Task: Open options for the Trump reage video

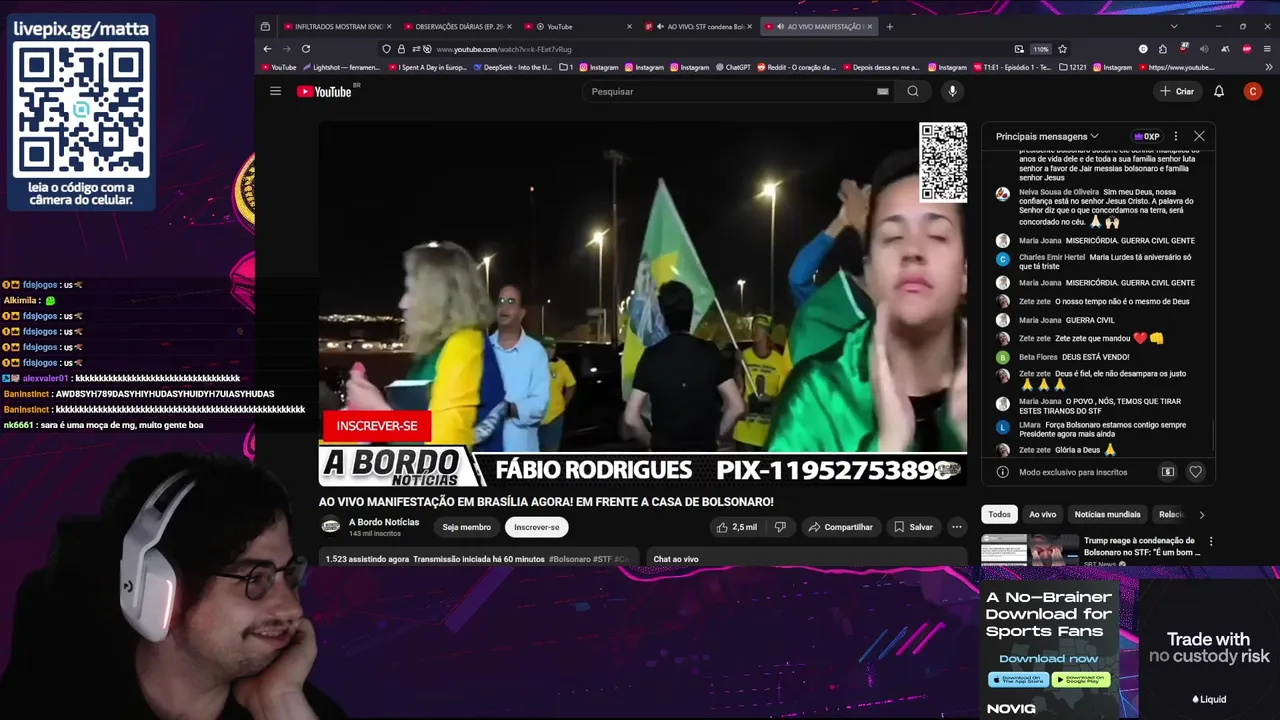Action: [x=1211, y=541]
